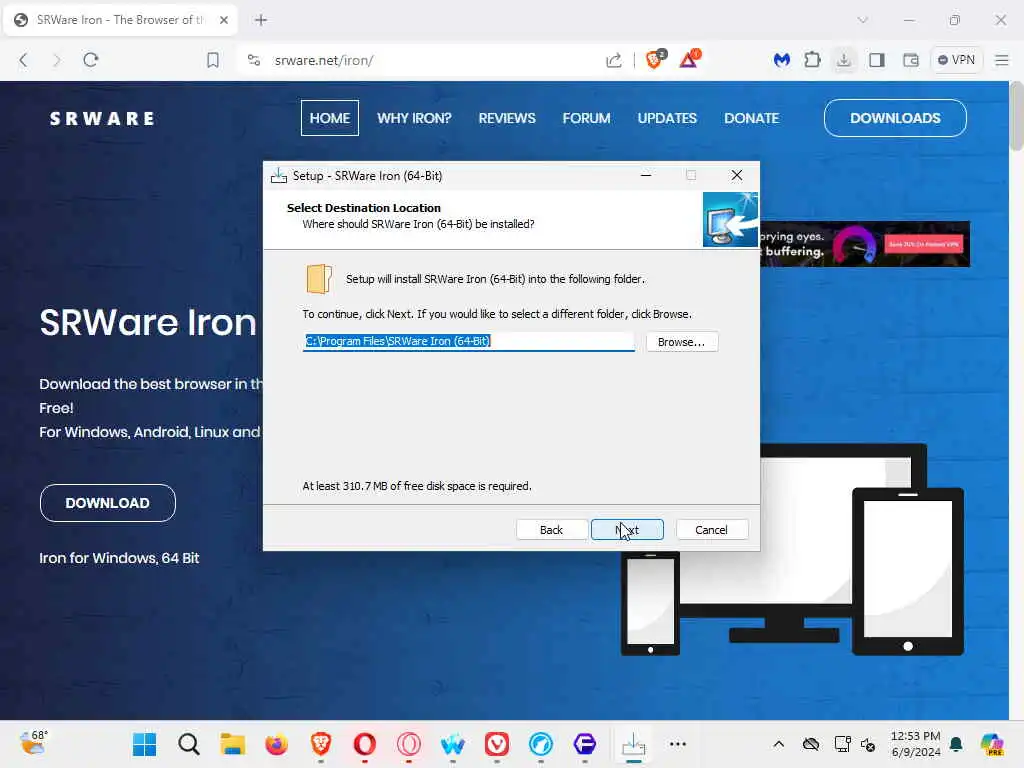Open the Windows Start menu

tap(144, 744)
